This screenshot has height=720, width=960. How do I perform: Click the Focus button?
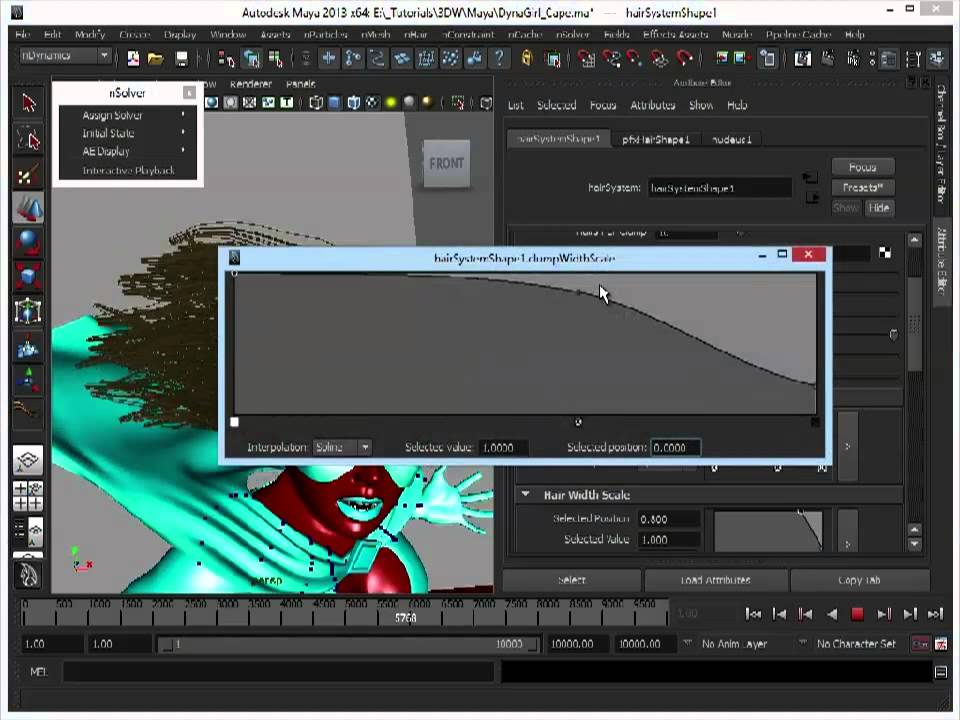pos(863,167)
